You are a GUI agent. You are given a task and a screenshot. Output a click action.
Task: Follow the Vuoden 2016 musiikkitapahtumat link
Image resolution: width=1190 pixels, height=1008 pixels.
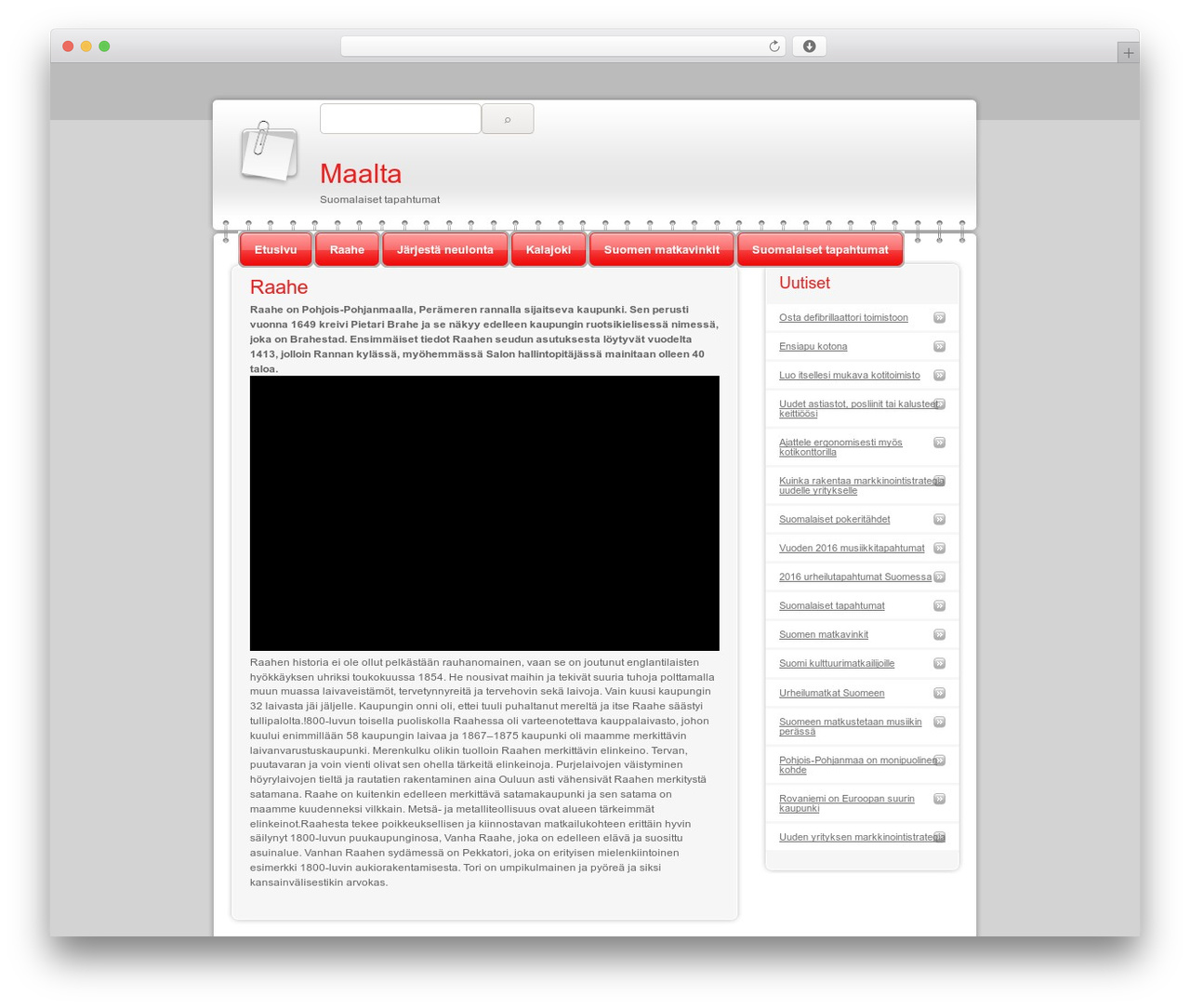(852, 548)
